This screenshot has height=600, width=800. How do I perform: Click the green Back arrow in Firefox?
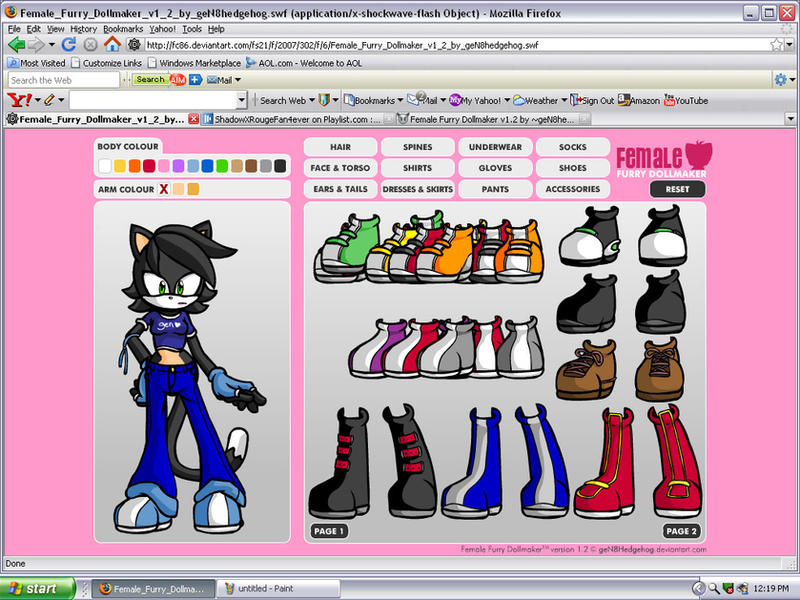pyautogui.click(x=16, y=45)
